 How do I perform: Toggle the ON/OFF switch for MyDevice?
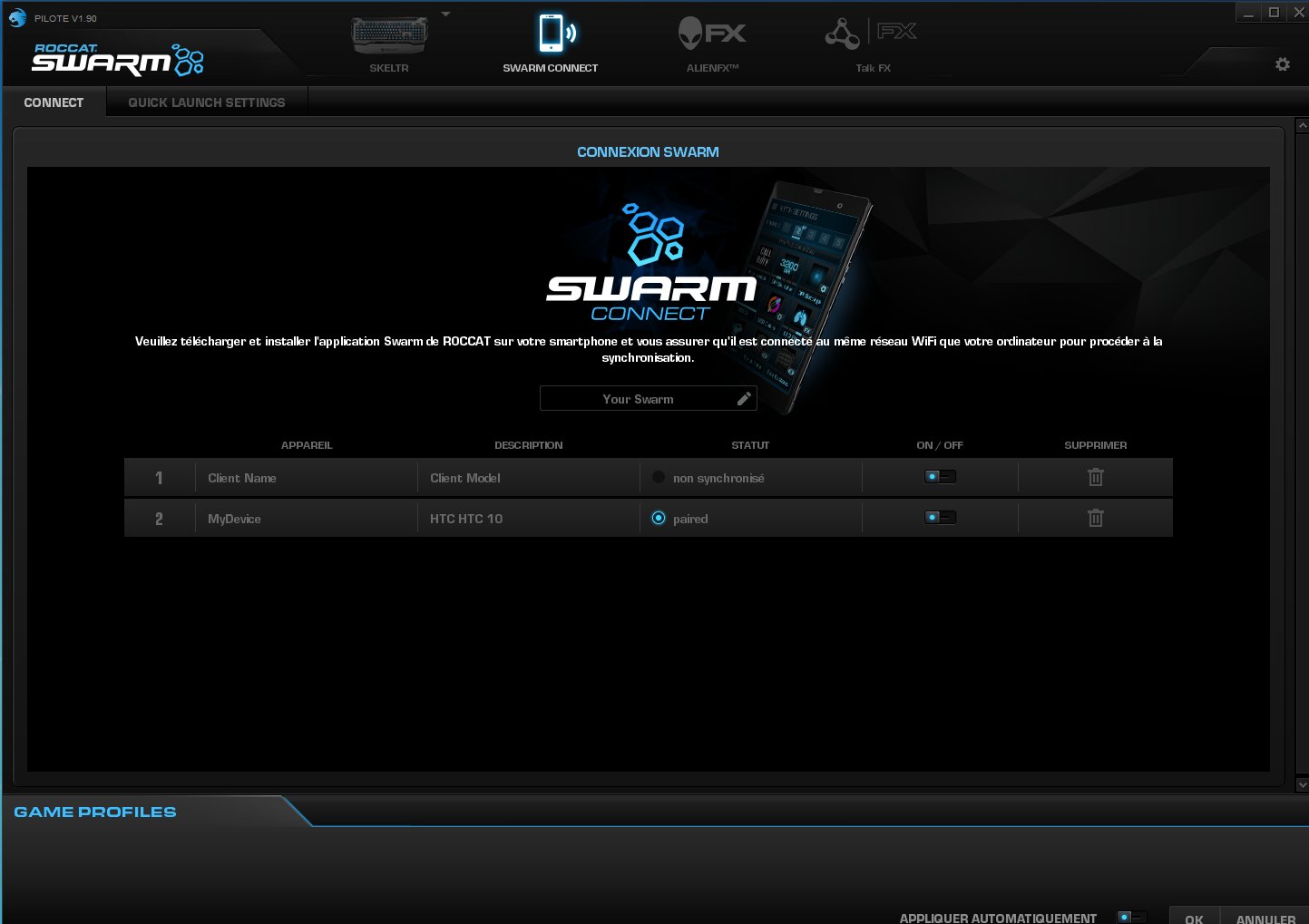pyautogui.click(x=940, y=516)
